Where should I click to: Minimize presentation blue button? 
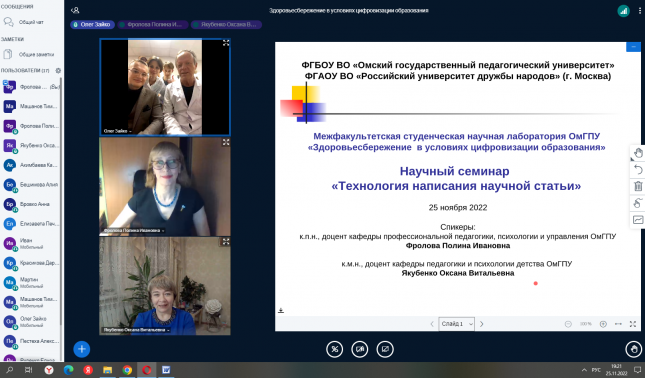tap(633, 47)
